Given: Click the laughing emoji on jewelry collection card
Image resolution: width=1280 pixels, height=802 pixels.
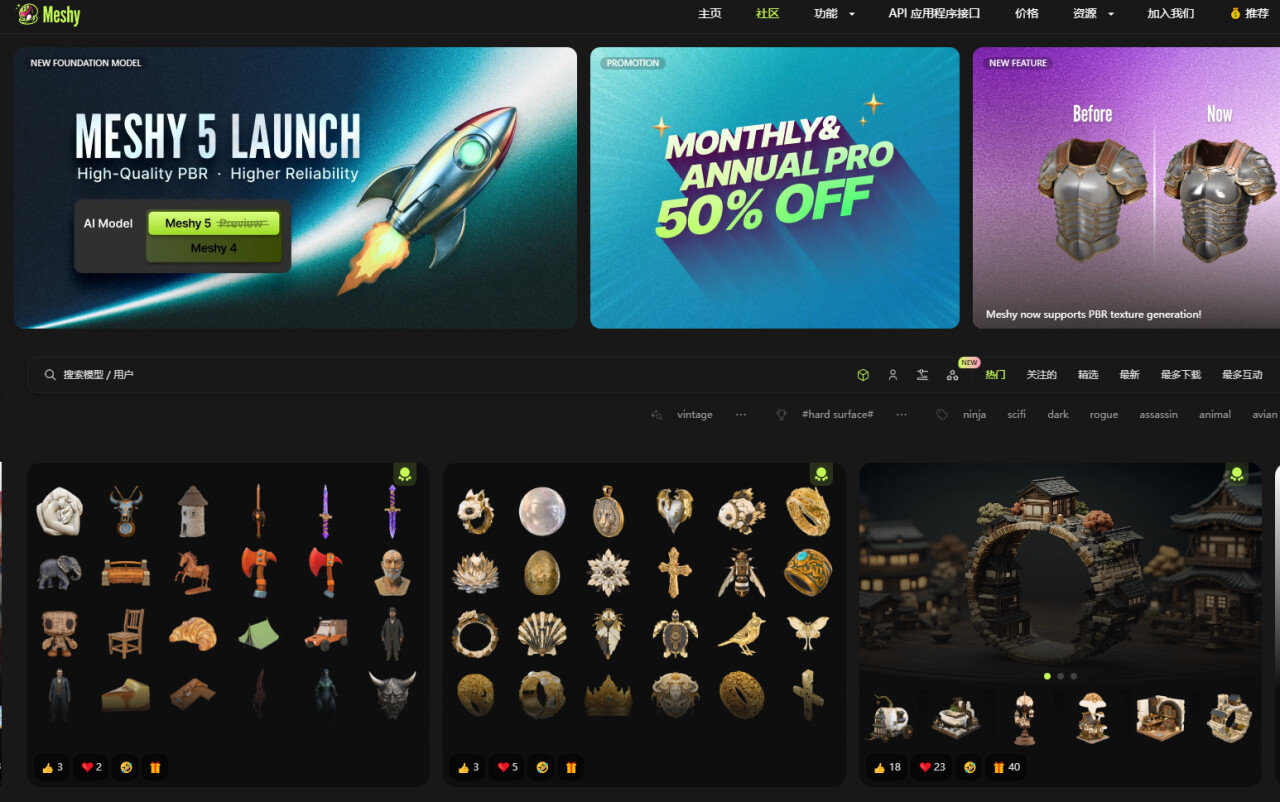Looking at the screenshot, I should (539, 768).
